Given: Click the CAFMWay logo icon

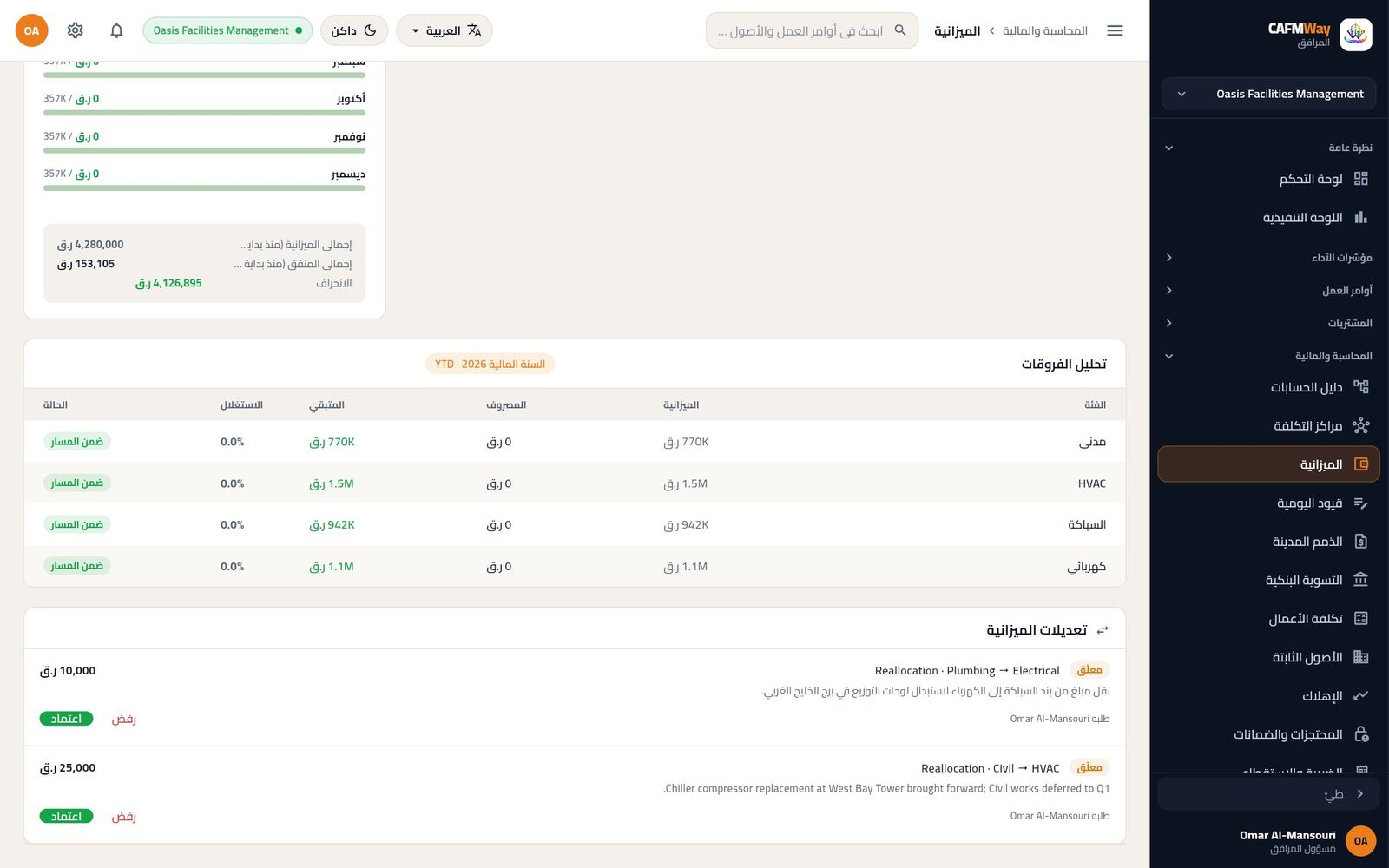Looking at the screenshot, I should point(1355,35).
